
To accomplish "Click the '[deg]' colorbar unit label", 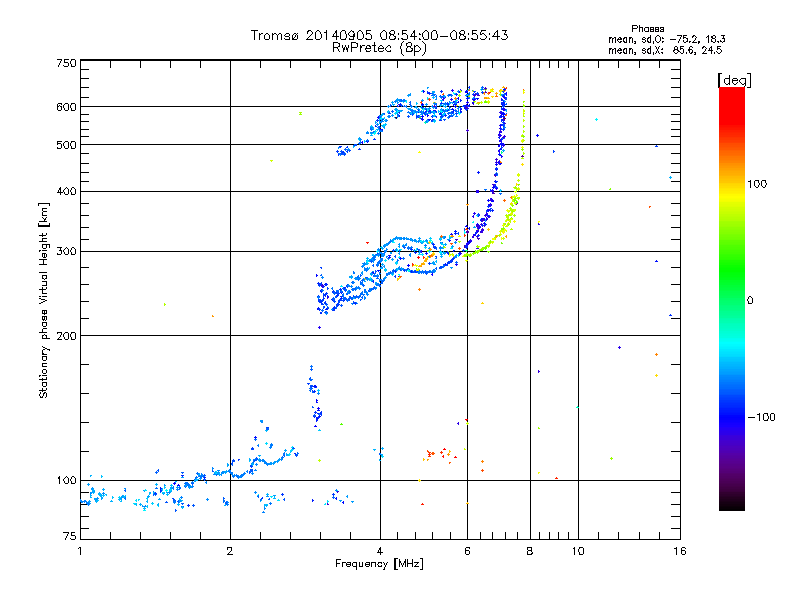I will point(734,80).
